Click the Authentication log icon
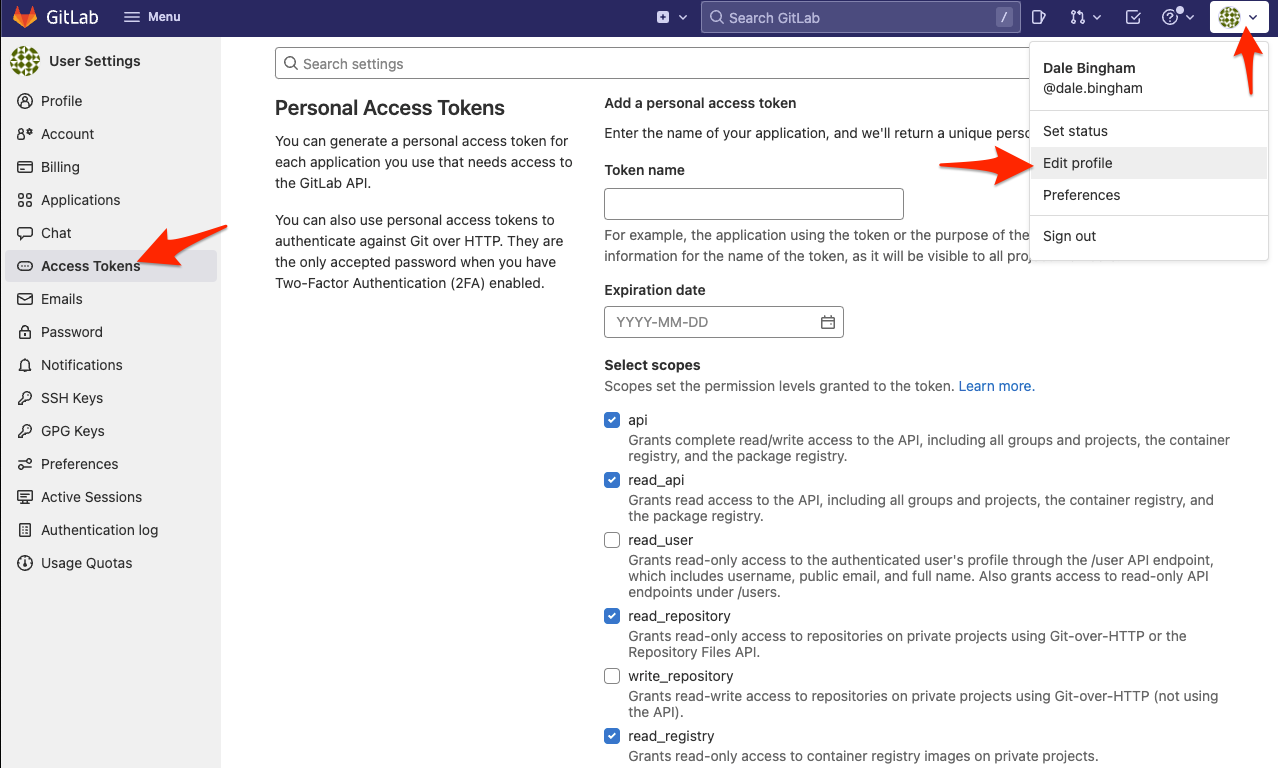 (25, 530)
